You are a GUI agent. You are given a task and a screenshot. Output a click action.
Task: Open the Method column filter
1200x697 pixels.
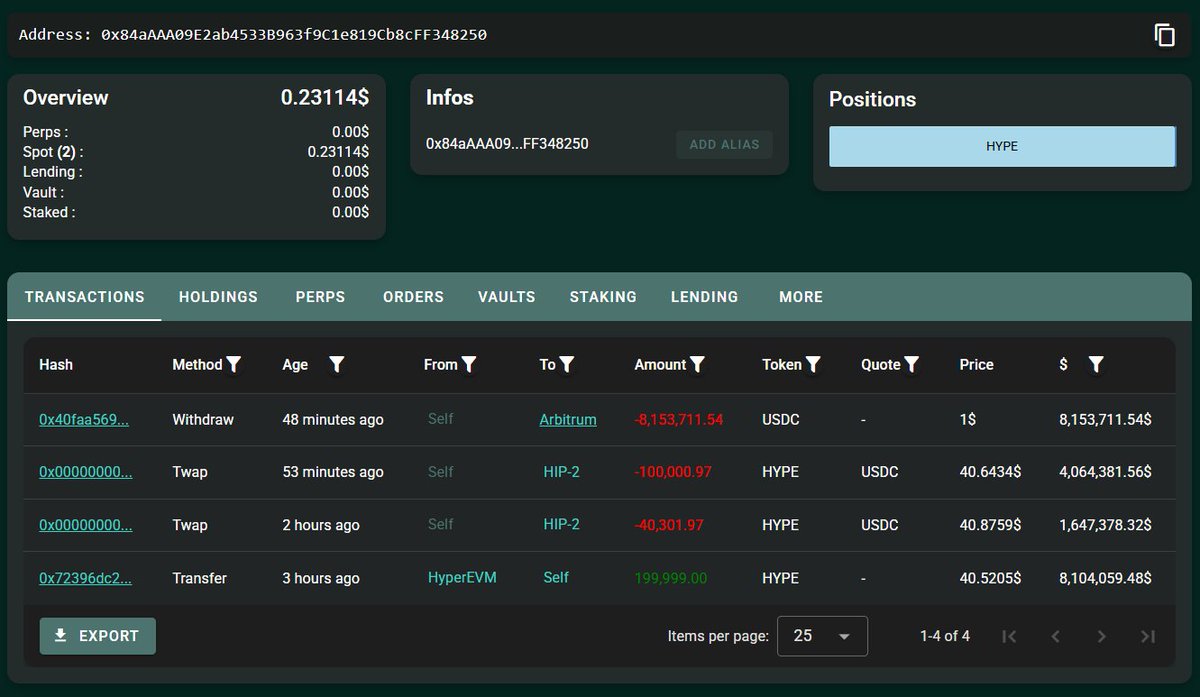(x=234, y=365)
